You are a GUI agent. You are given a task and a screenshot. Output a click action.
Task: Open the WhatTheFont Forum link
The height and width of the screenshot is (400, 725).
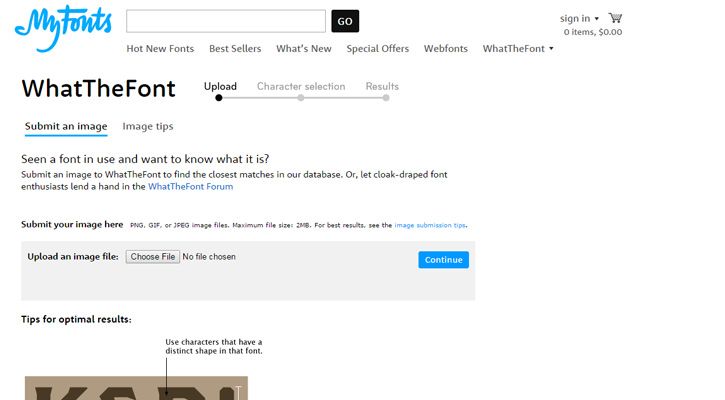pos(190,187)
